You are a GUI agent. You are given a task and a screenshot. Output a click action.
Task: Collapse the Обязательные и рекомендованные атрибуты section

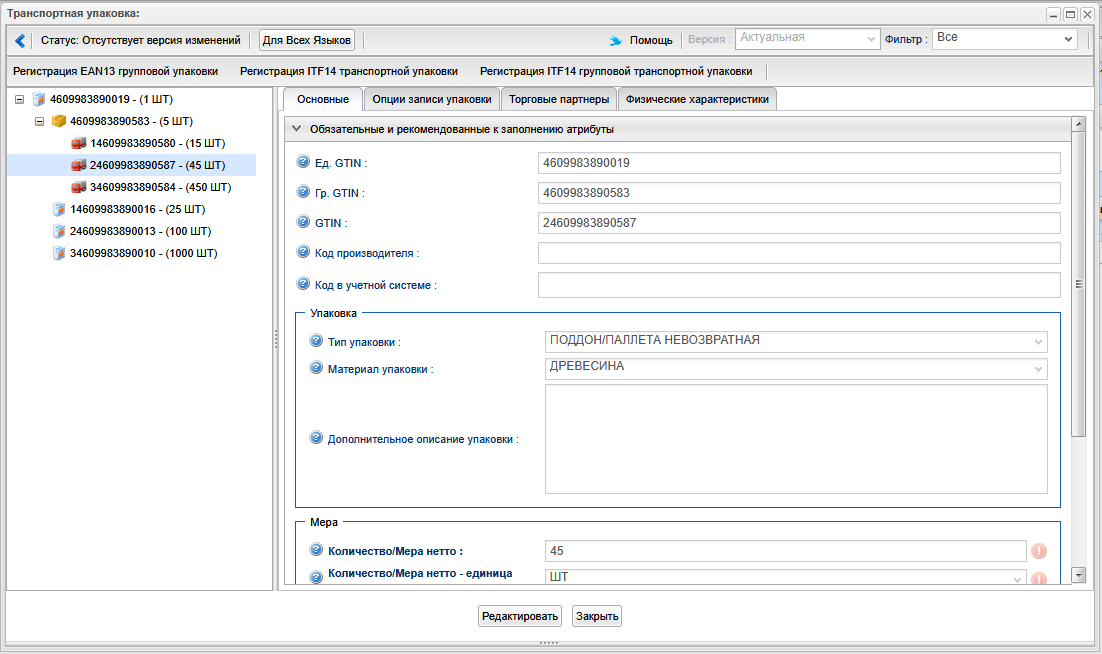296,129
